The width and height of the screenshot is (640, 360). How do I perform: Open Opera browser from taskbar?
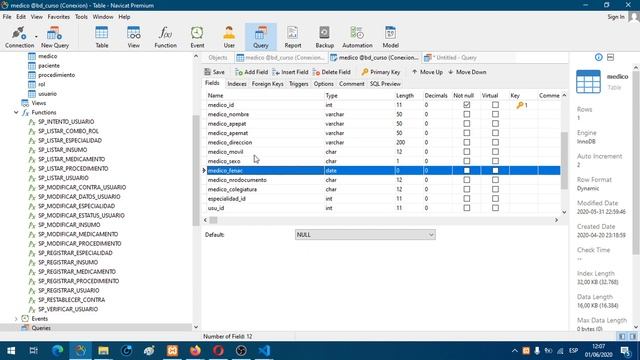point(218,351)
